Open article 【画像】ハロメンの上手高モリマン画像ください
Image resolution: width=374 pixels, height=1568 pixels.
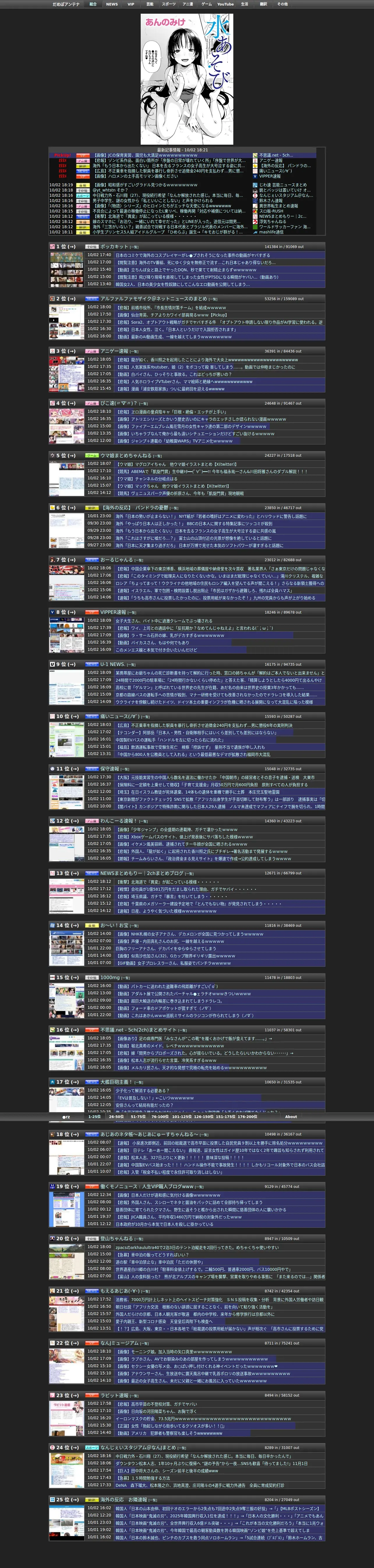click(x=135, y=176)
